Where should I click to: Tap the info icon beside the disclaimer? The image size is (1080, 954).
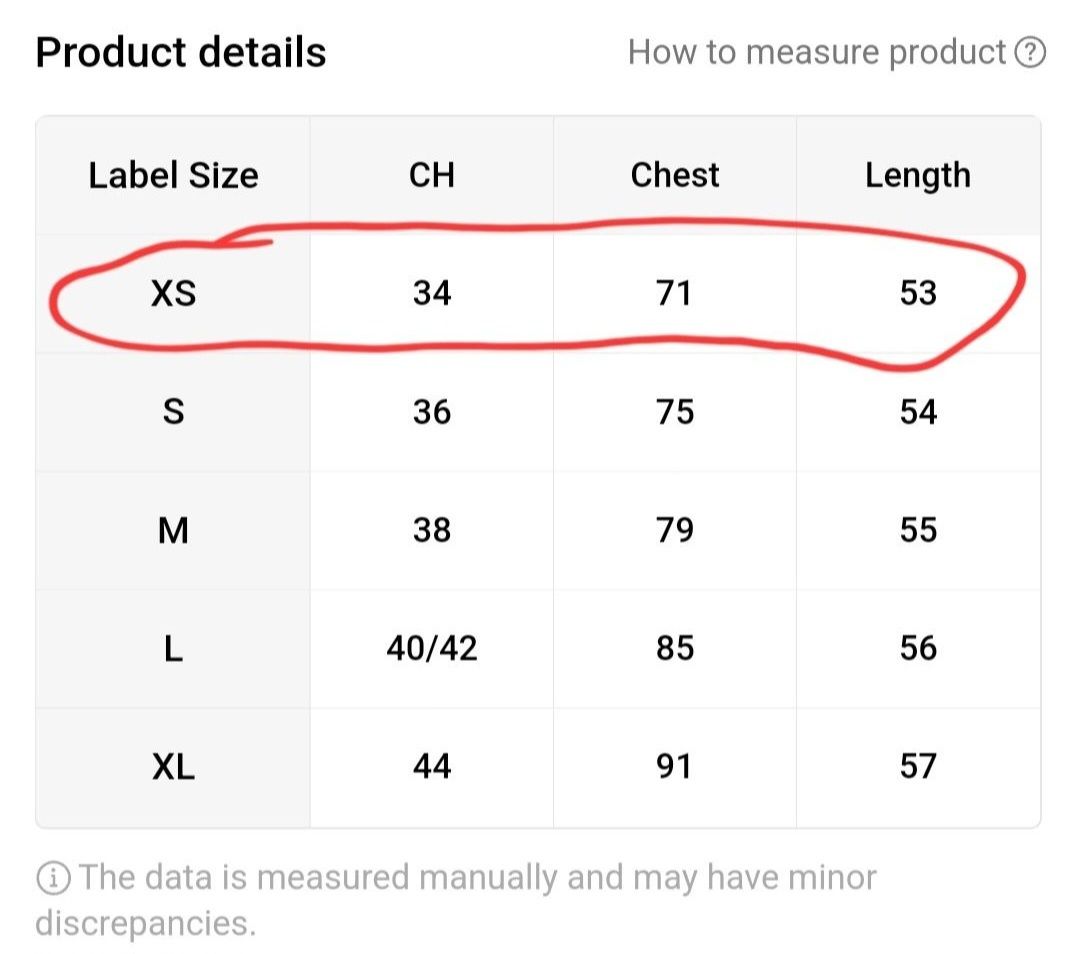tap(53, 878)
